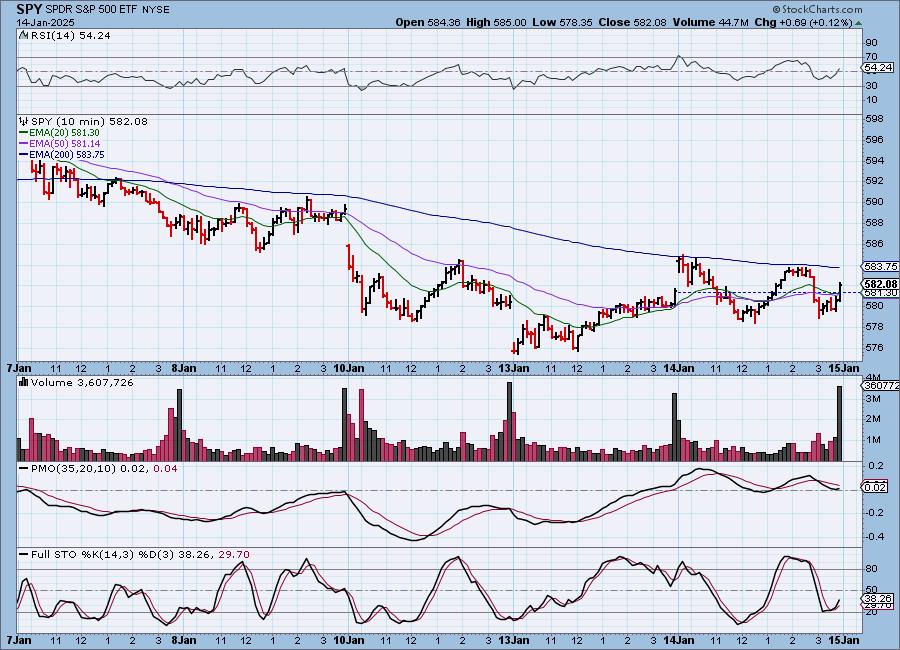Click 7Jan date marker under stochastic panel
900x650 pixels.
pos(18,640)
